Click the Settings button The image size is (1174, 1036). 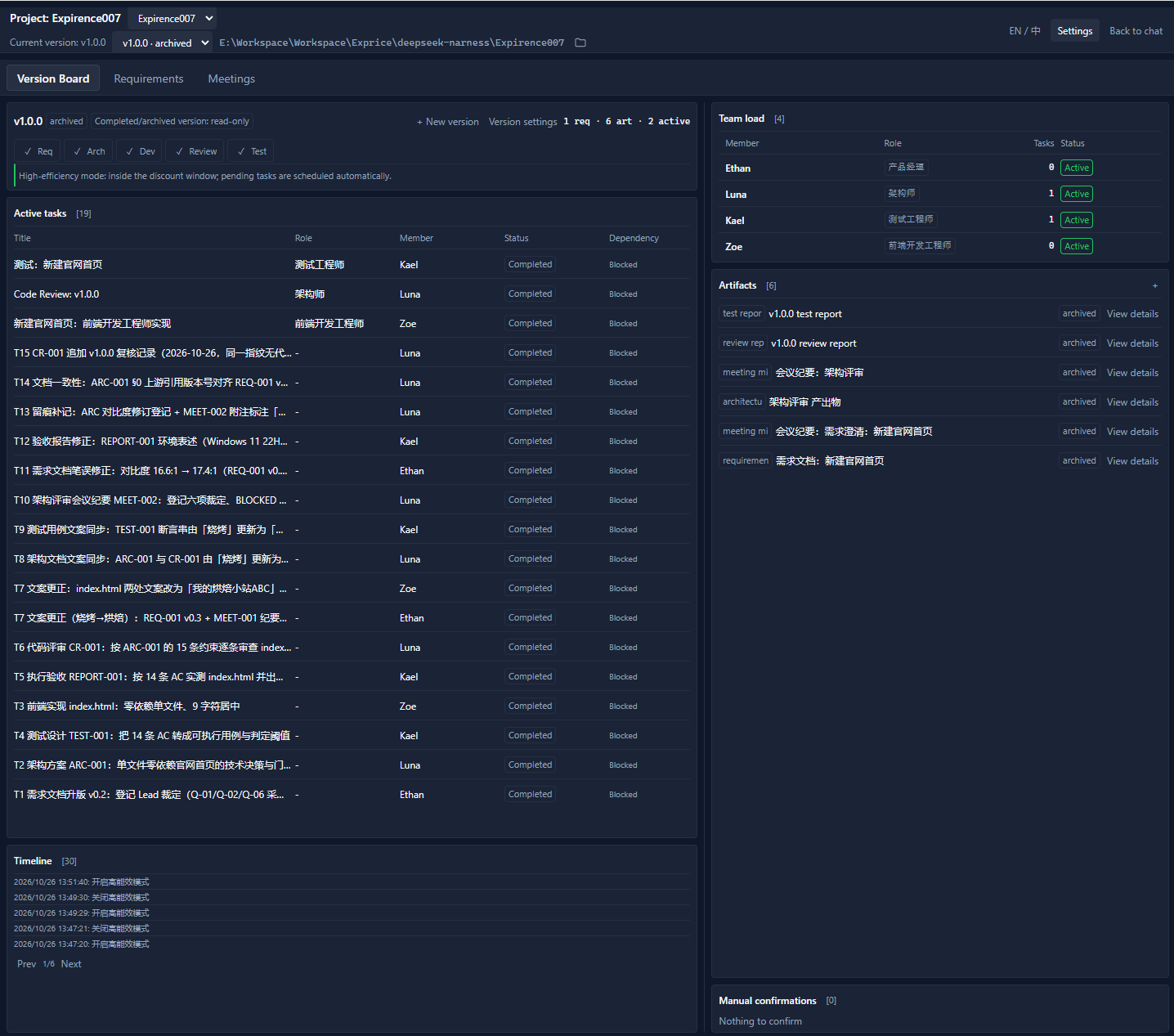pyautogui.click(x=1074, y=31)
